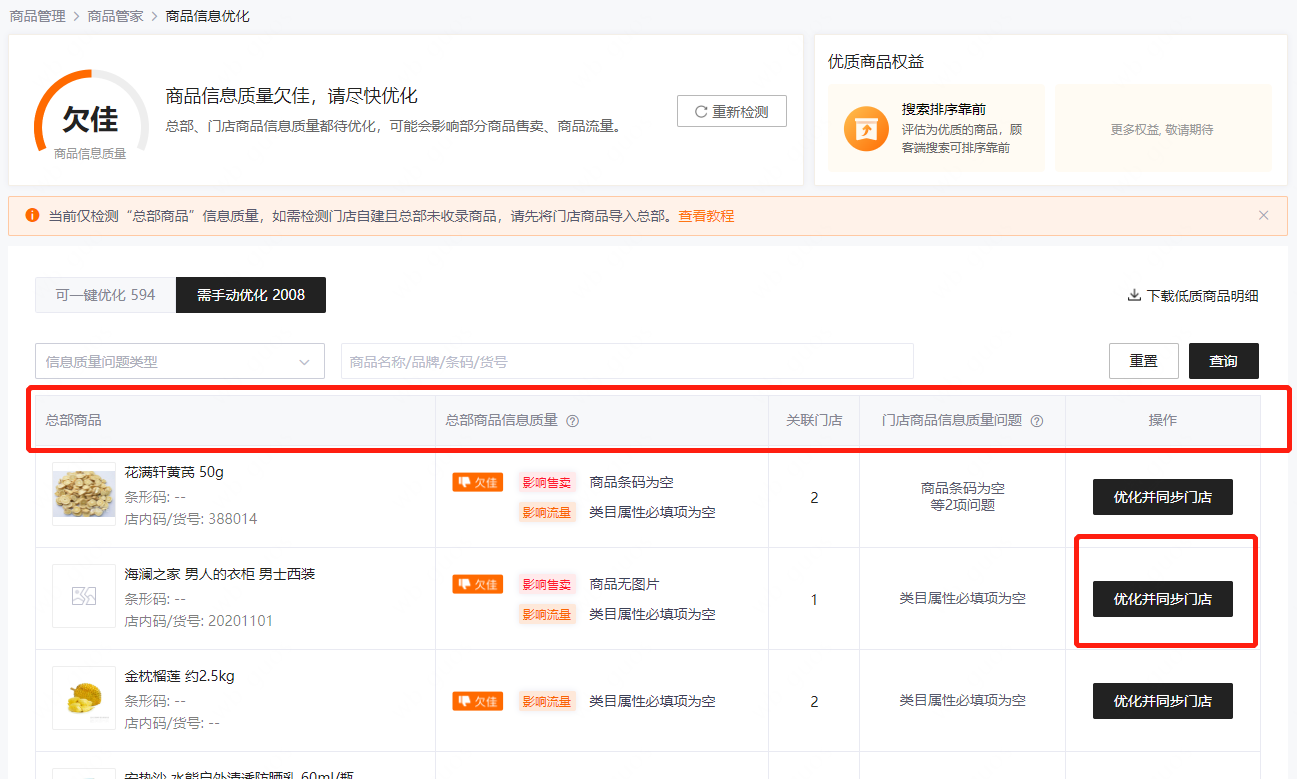Open the 金枕榴莲 durian thumbnail

click(84, 699)
